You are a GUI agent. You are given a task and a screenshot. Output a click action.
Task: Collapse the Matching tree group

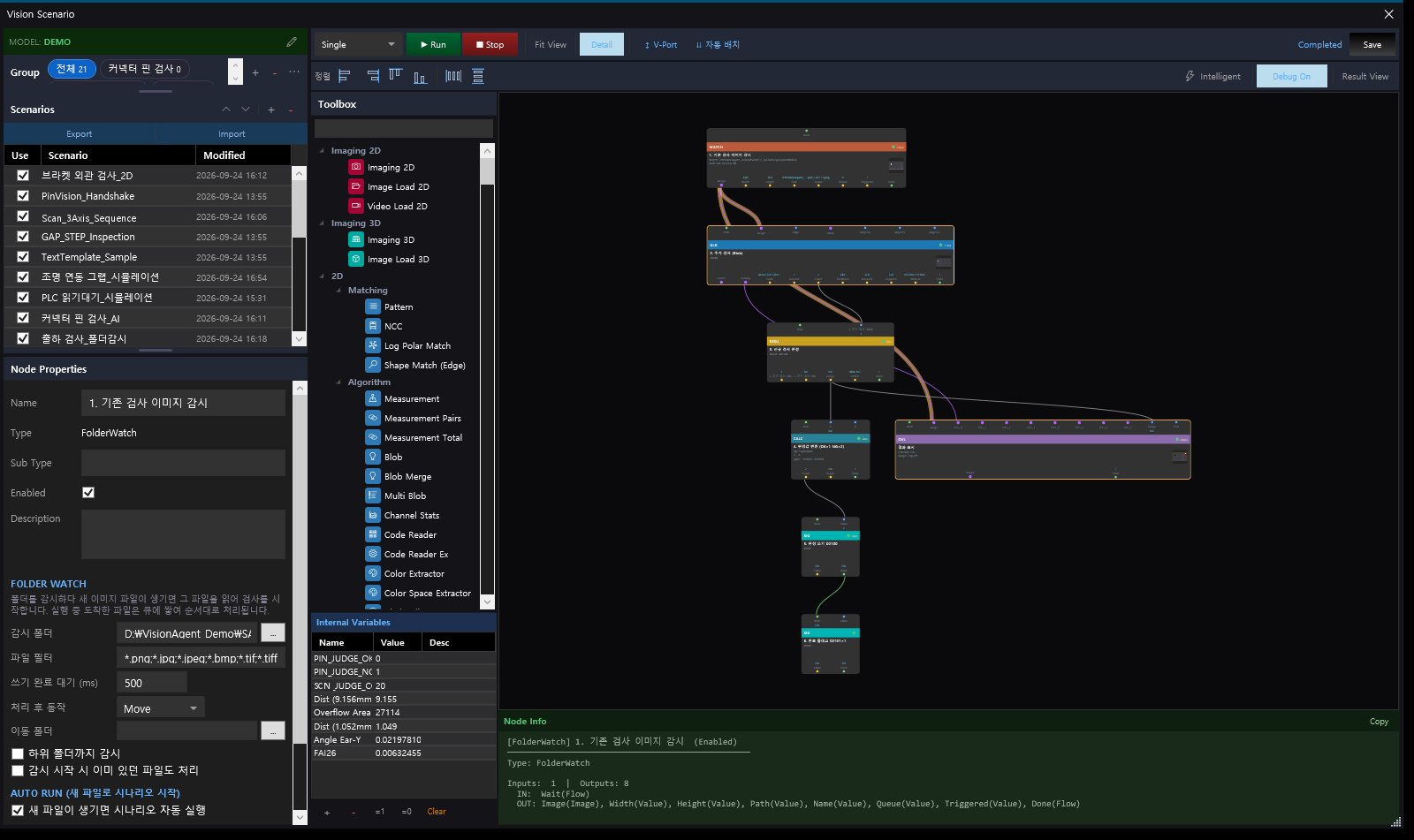338,291
